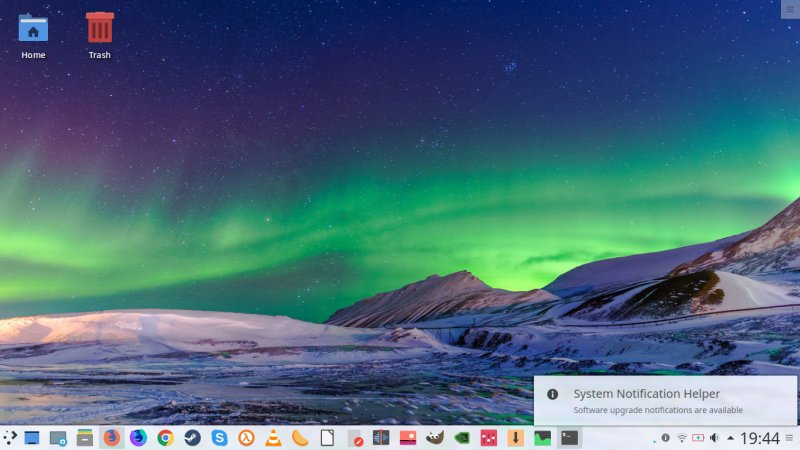Click the 19:44 clock in the panel
Screen dimensions: 800x450
coord(760,438)
